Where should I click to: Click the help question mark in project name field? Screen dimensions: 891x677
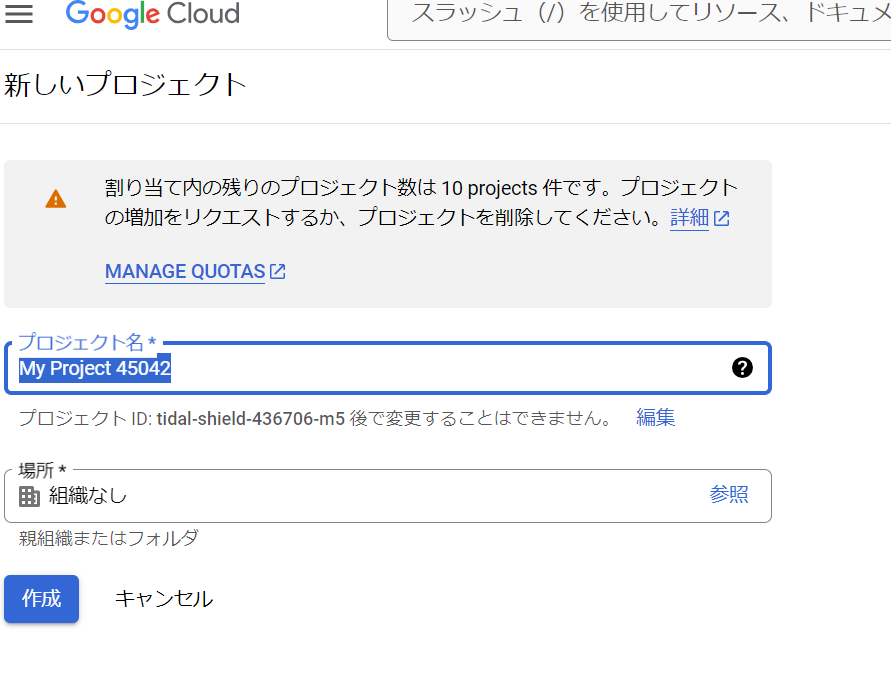[x=741, y=369]
